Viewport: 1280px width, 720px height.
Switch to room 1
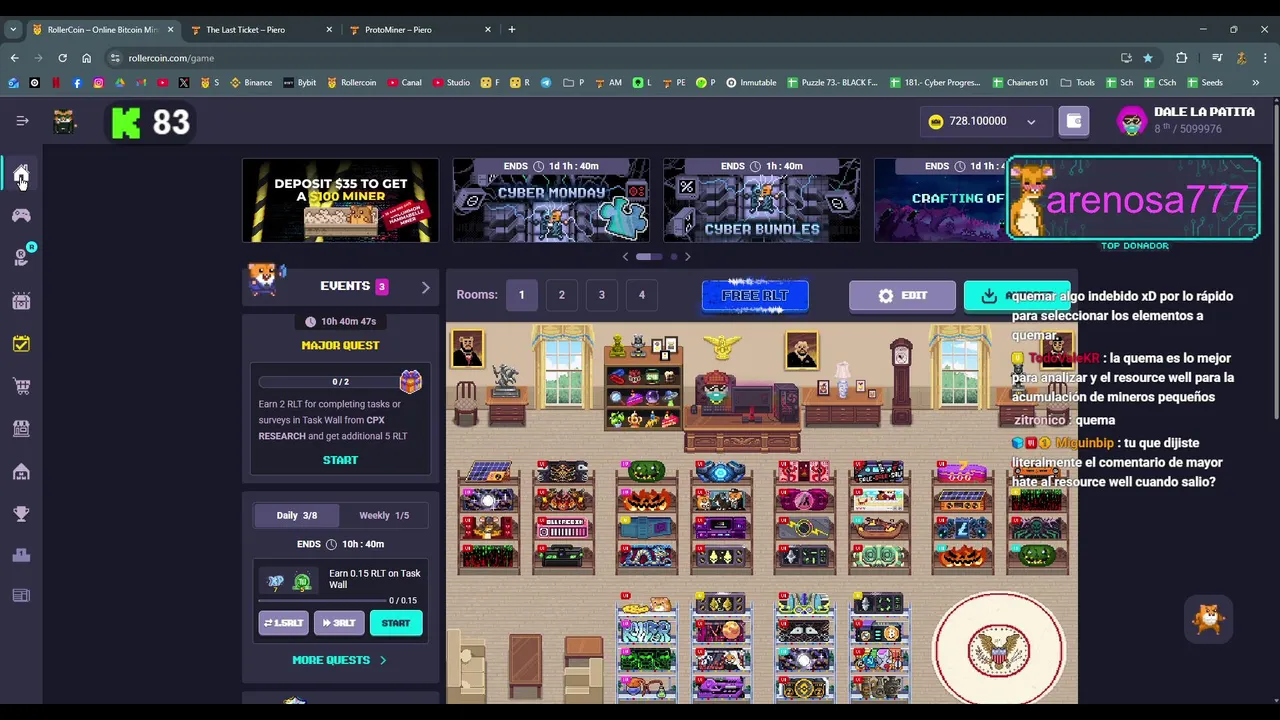pyautogui.click(x=521, y=295)
